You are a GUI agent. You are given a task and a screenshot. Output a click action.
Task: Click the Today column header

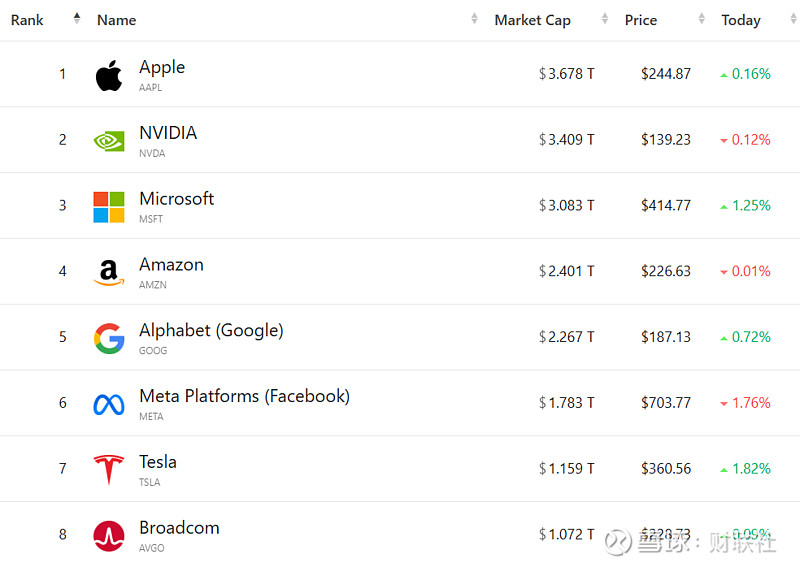pyautogui.click(x=741, y=20)
